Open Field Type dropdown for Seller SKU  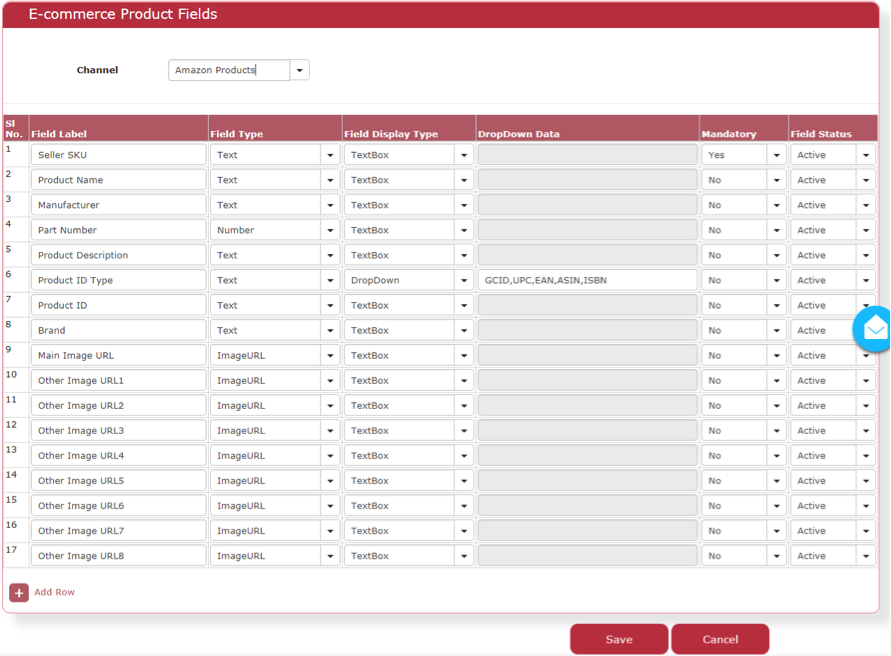pos(330,155)
